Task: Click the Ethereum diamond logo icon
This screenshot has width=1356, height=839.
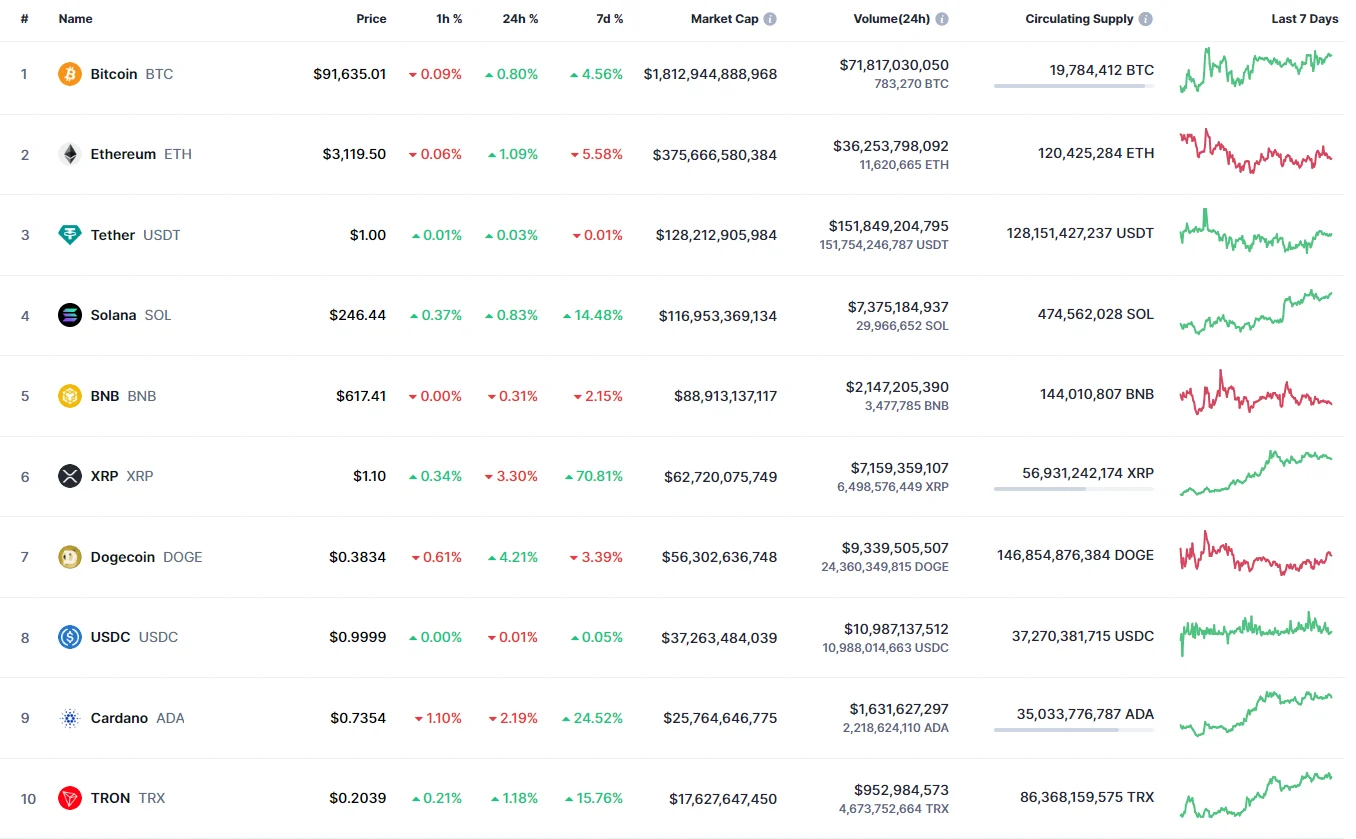Action: (x=70, y=154)
